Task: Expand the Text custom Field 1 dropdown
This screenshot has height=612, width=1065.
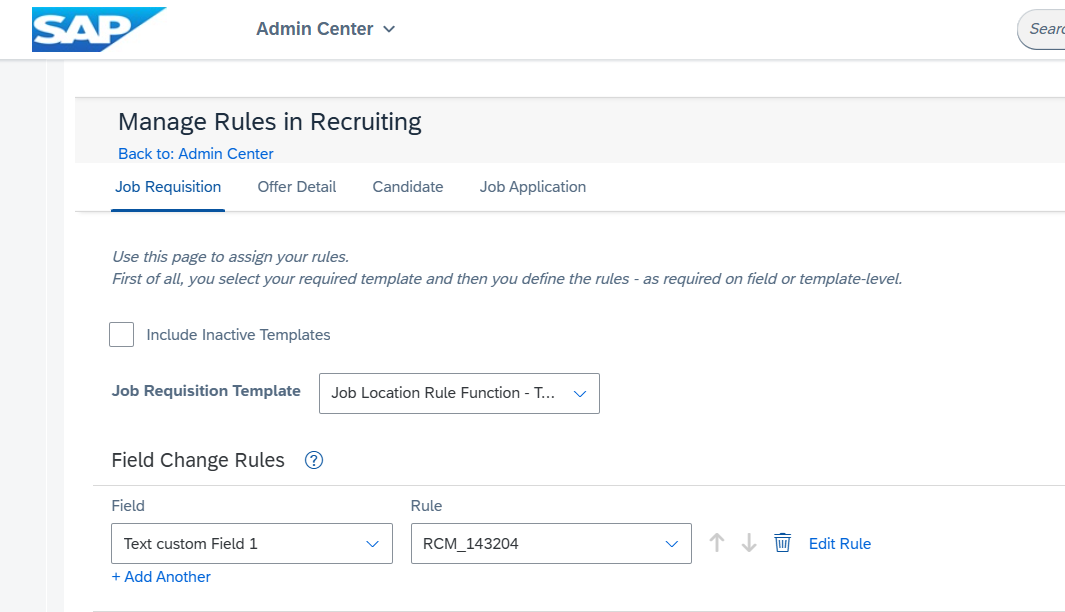Action: pos(252,543)
